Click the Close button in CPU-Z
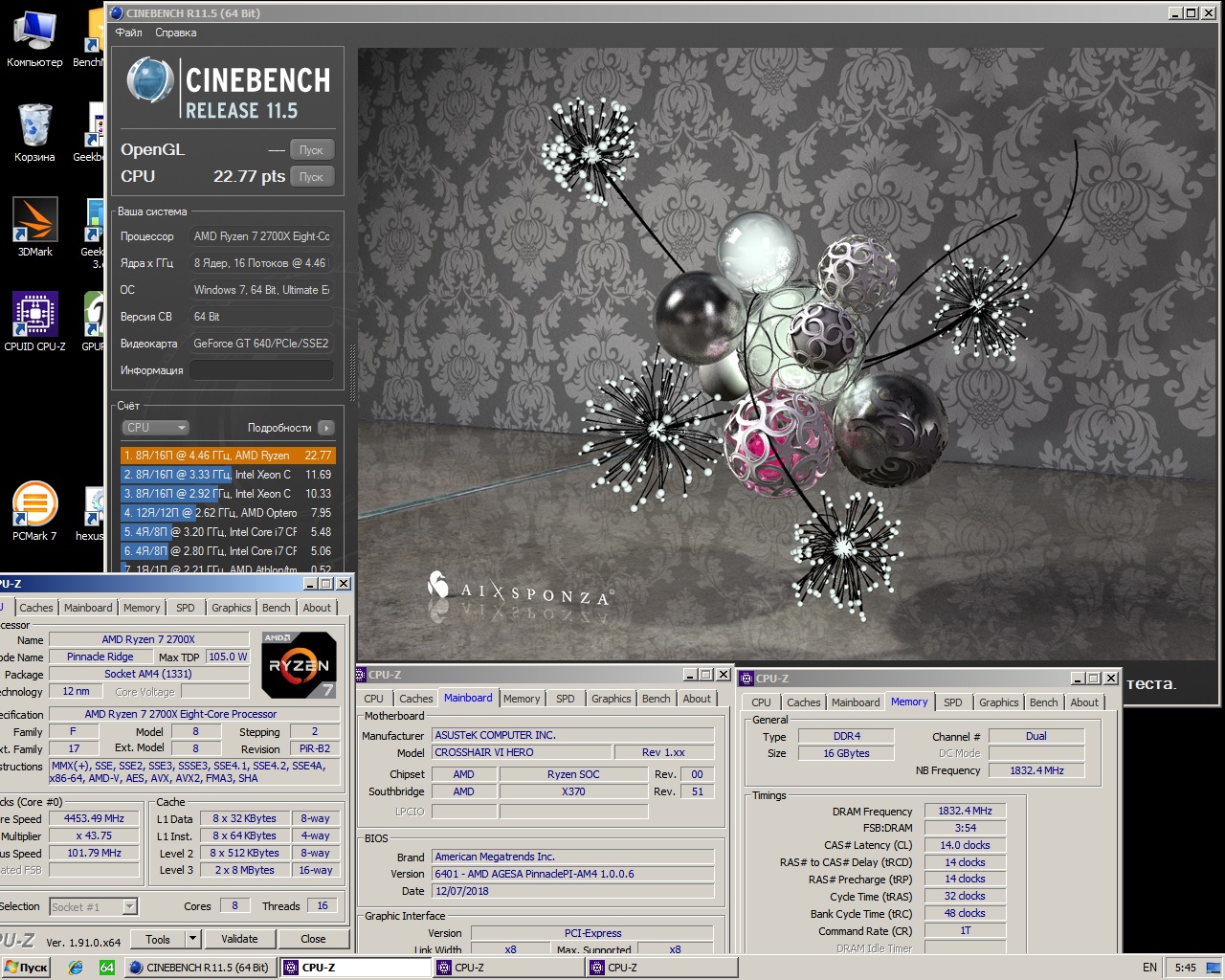Screen dimensions: 1225x980 click(313, 939)
